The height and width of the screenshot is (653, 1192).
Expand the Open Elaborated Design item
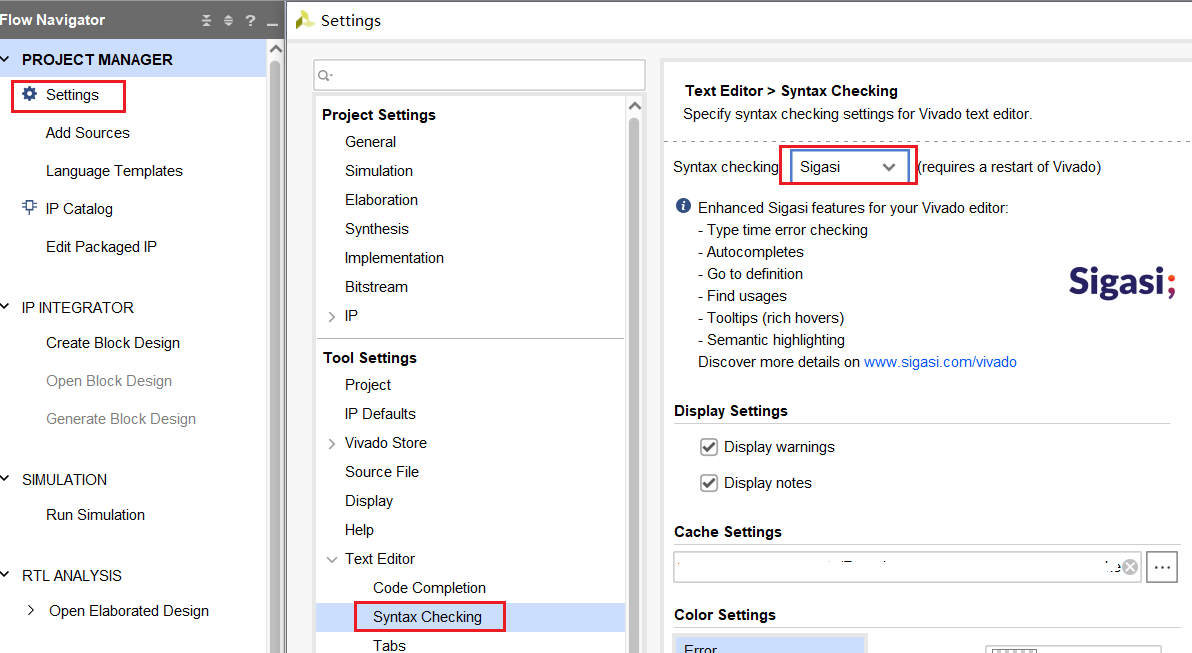coord(30,610)
